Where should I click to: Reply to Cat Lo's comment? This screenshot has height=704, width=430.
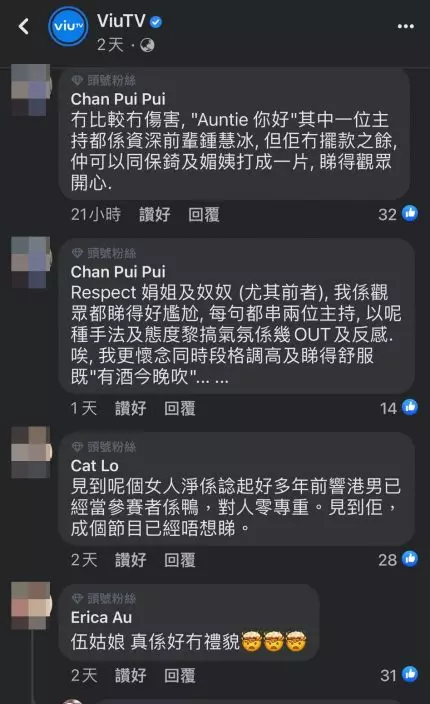click(x=180, y=560)
